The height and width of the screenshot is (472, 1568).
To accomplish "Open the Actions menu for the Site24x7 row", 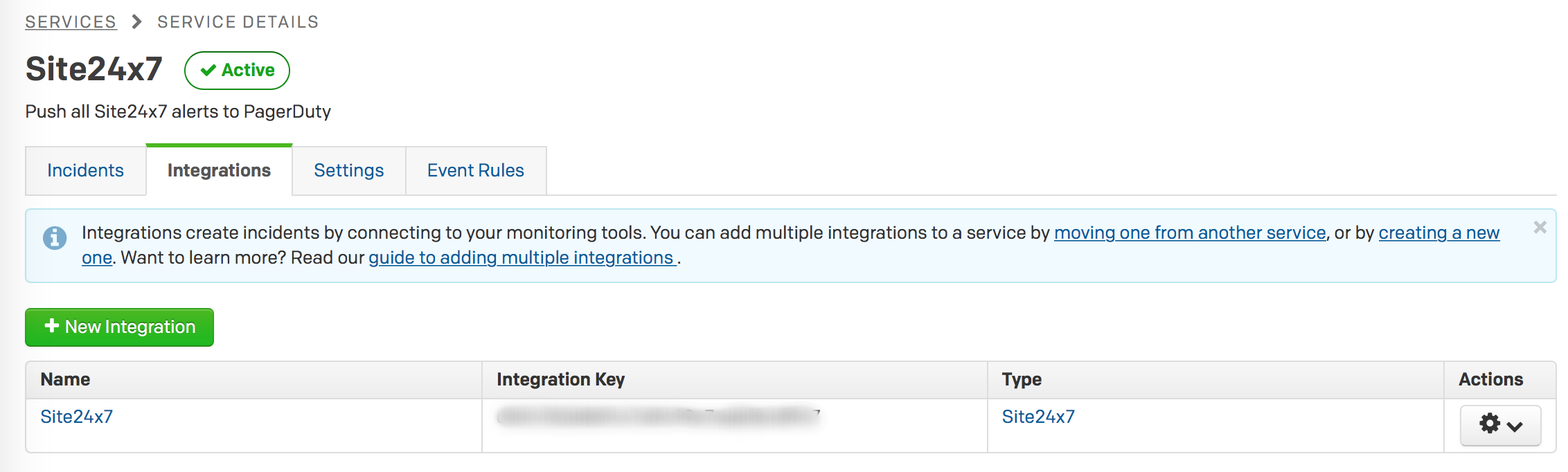I will click(x=1500, y=425).
